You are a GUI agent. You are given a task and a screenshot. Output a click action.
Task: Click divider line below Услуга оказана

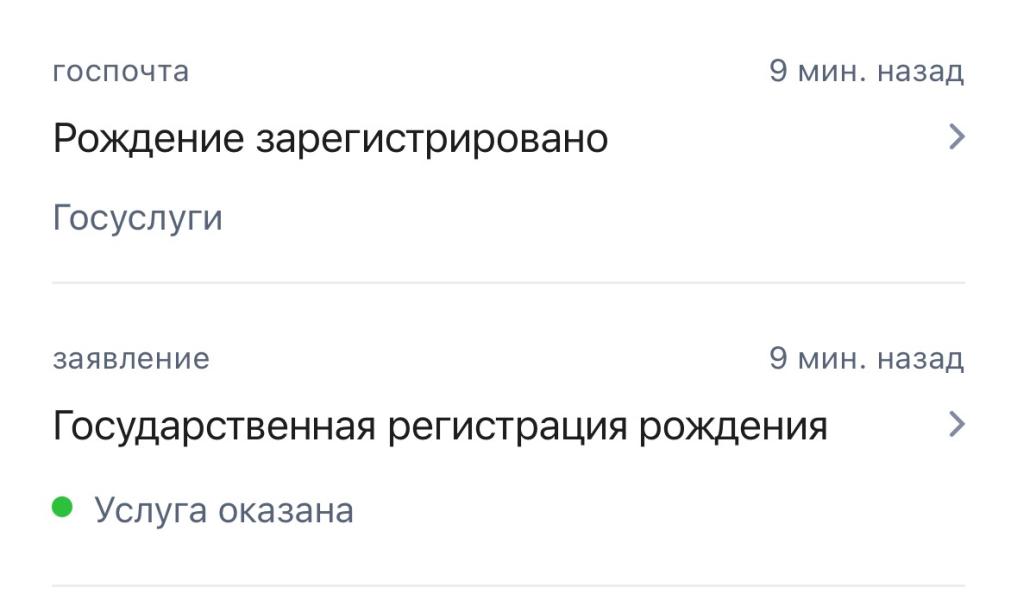pos(508,585)
